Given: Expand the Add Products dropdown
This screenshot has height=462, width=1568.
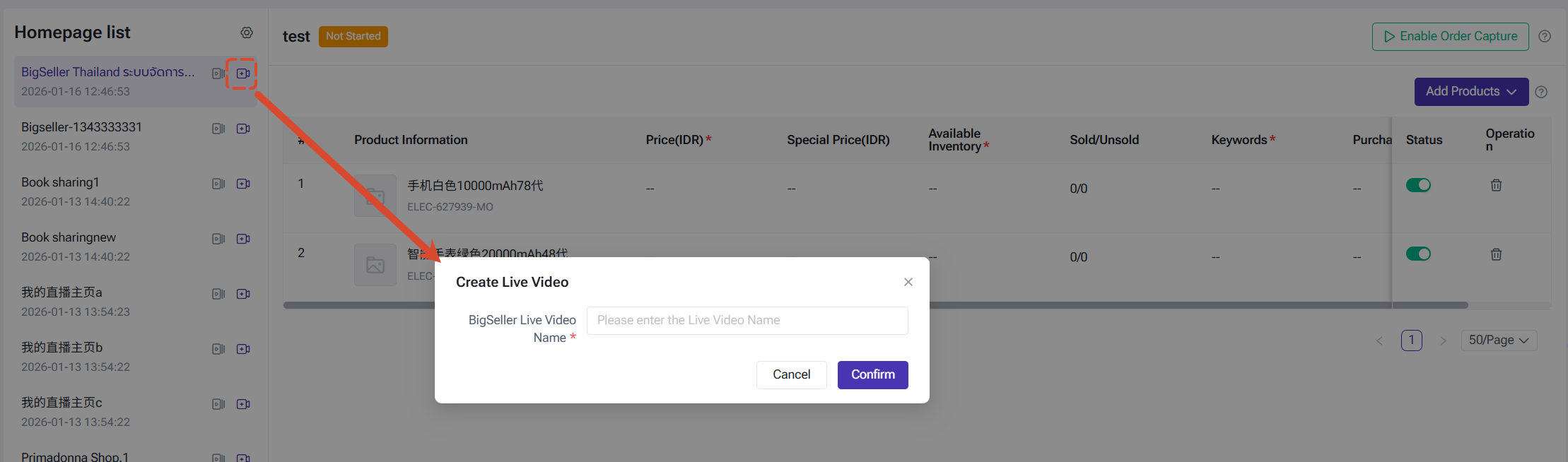Looking at the screenshot, I should click(x=1472, y=92).
